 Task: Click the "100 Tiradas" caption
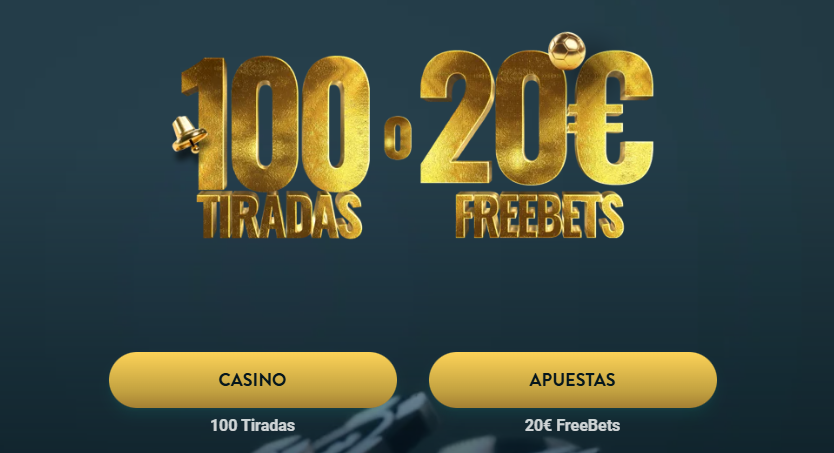pyautogui.click(x=253, y=425)
